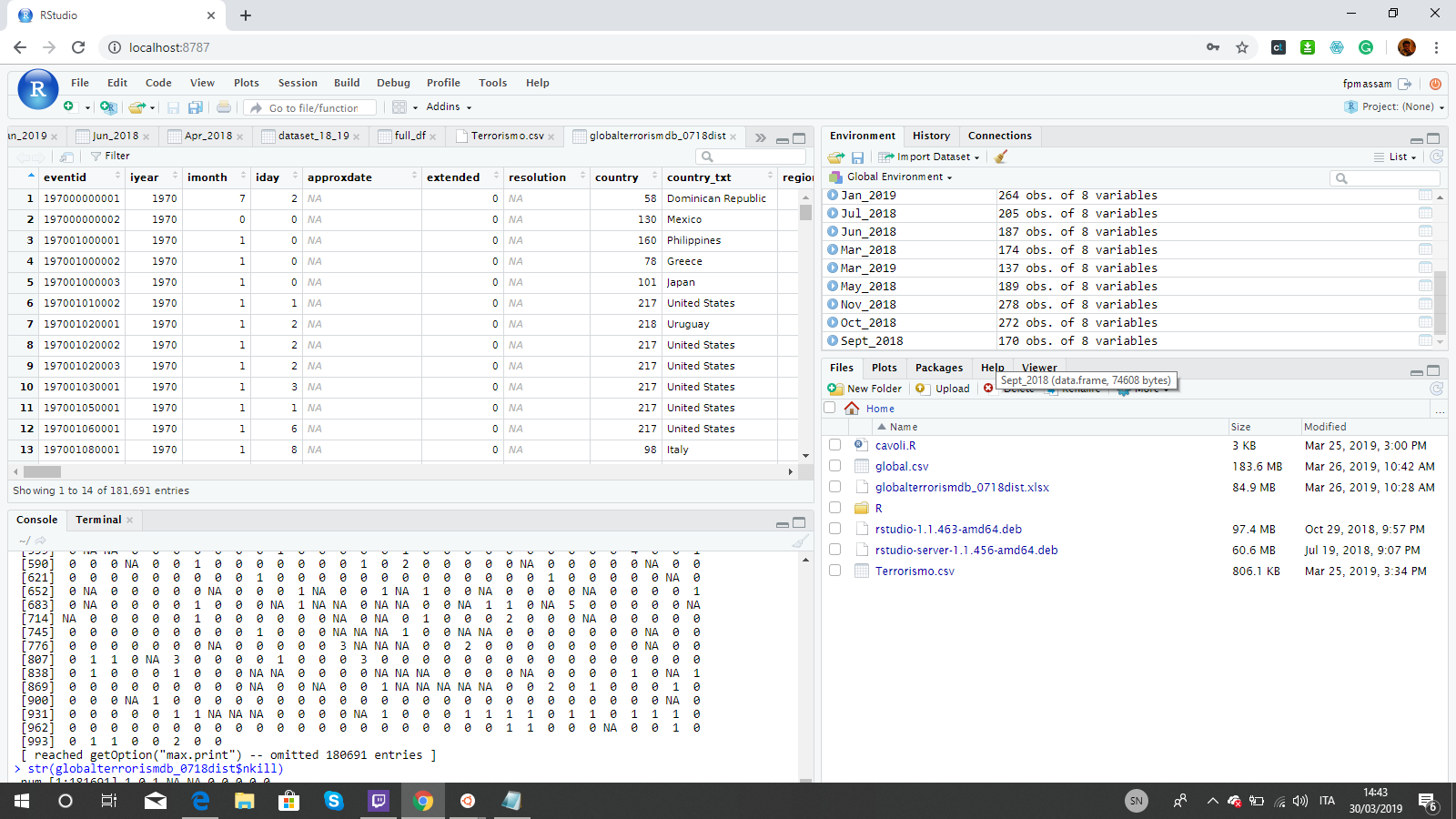Select the globalterrorismdb_0718dist.xlsx checkbox
Screen dimensions: 1456x819
click(834, 487)
